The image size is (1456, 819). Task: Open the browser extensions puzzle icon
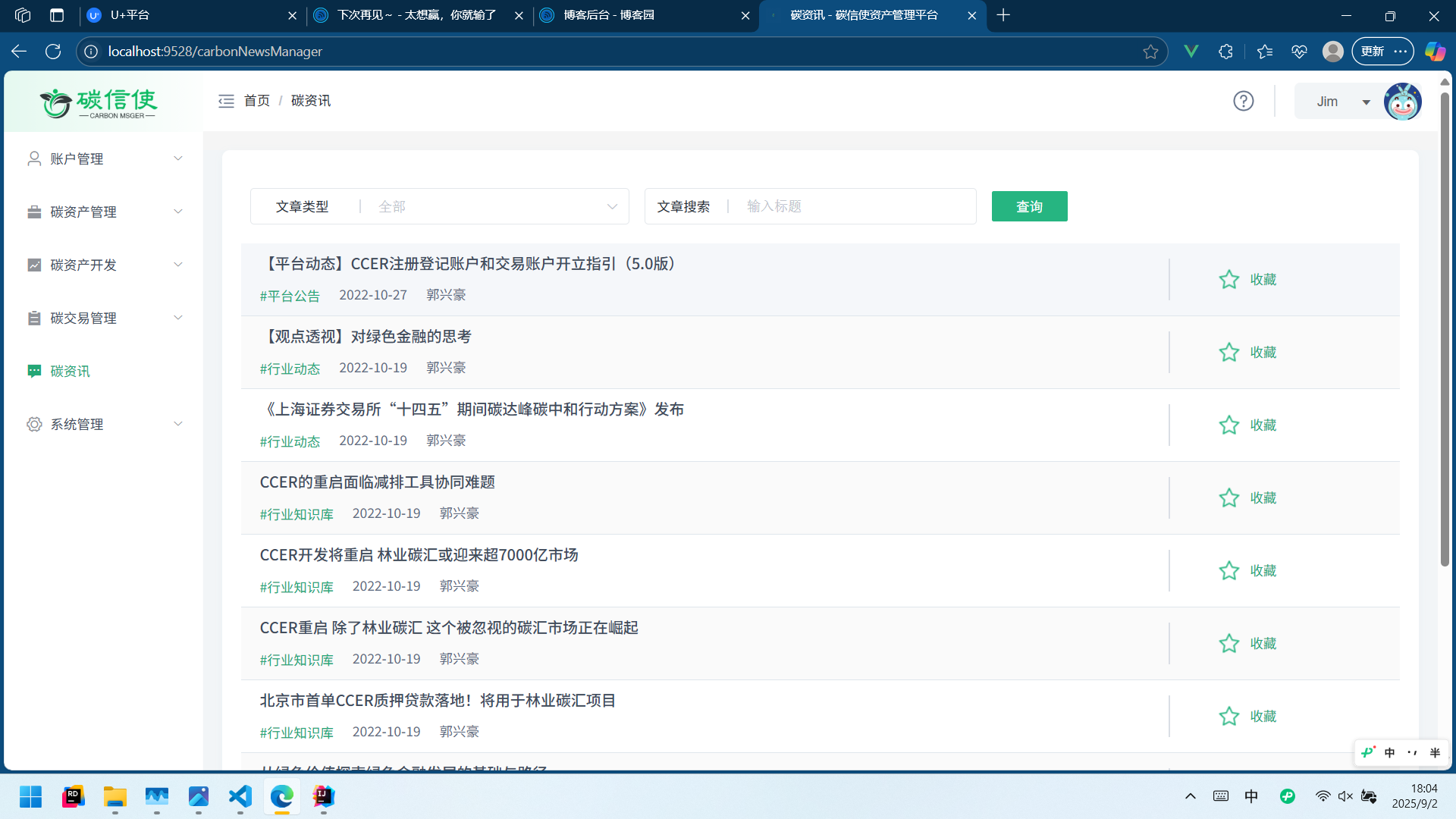(1225, 52)
